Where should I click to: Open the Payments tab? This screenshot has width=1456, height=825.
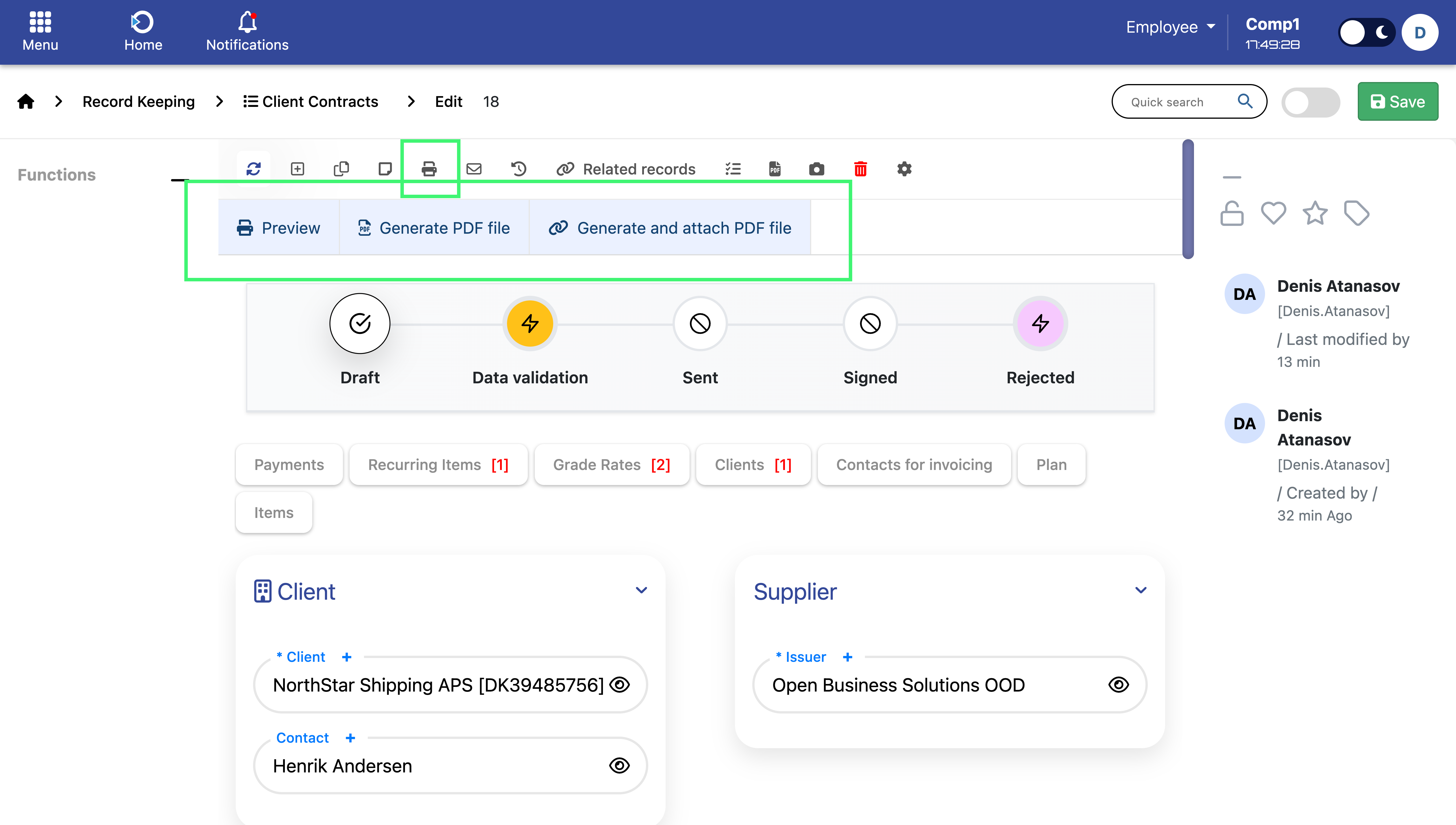tap(289, 464)
